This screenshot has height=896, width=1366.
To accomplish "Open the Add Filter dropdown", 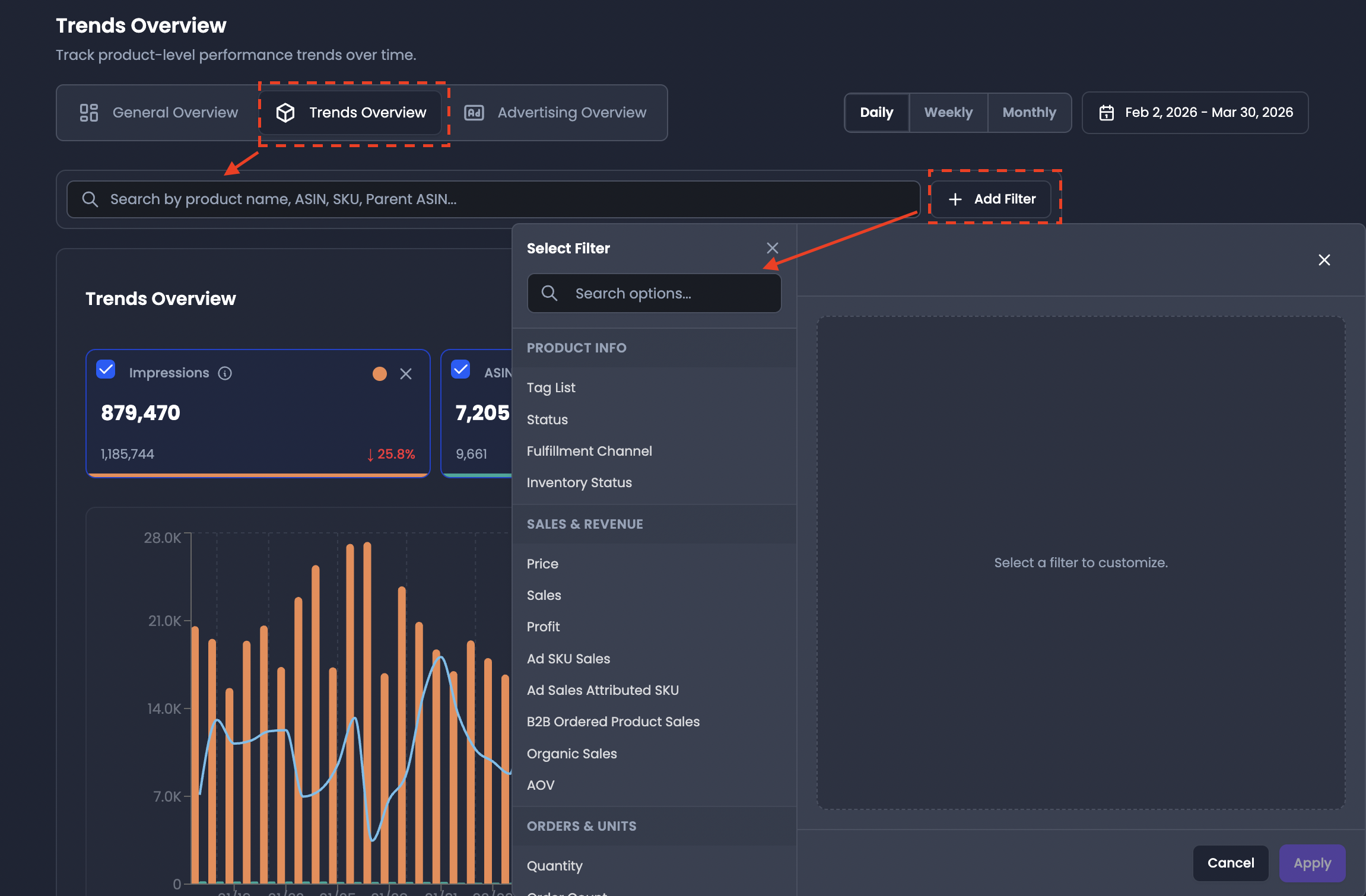I will (x=992, y=199).
